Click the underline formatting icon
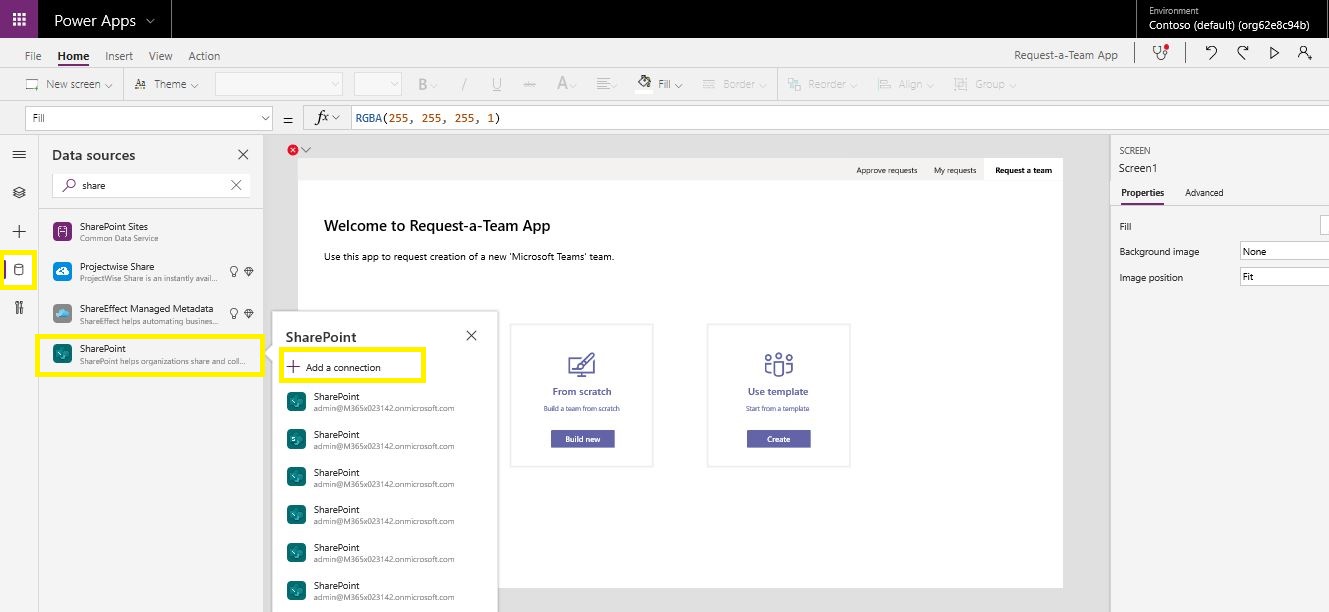The width and height of the screenshot is (1329, 612). pyautogui.click(x=497, y=84)
